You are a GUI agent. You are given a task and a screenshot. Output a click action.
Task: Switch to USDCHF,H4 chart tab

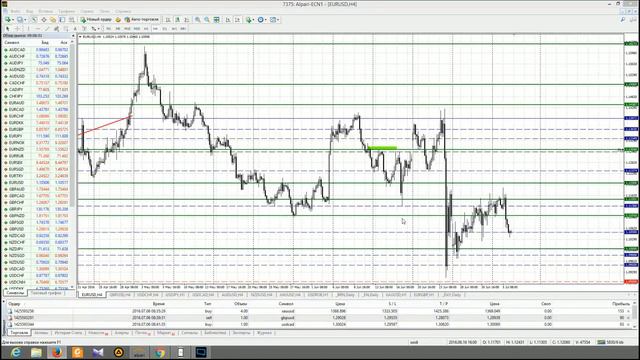click(x=148, y=295)
